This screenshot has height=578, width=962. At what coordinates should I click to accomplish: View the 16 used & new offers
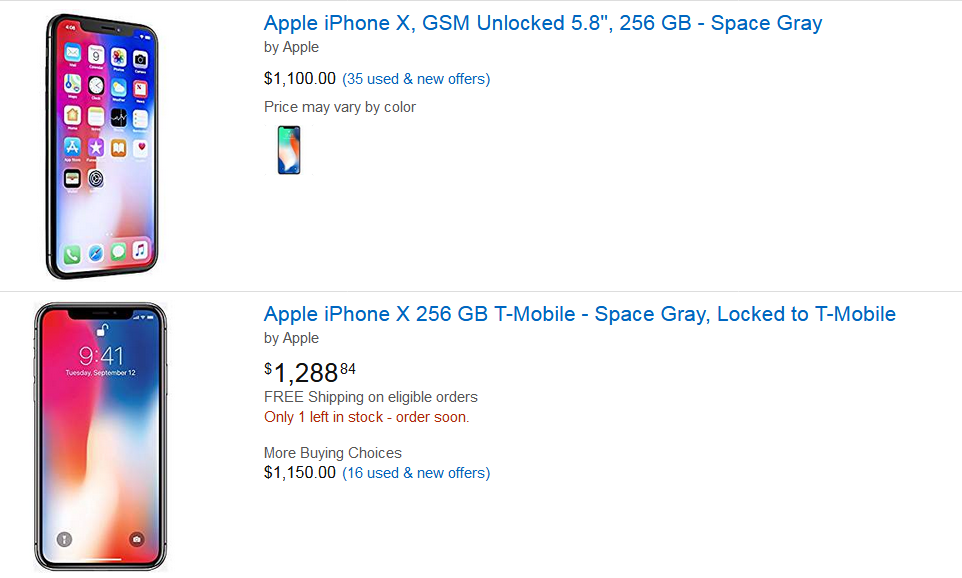point(416,473)
